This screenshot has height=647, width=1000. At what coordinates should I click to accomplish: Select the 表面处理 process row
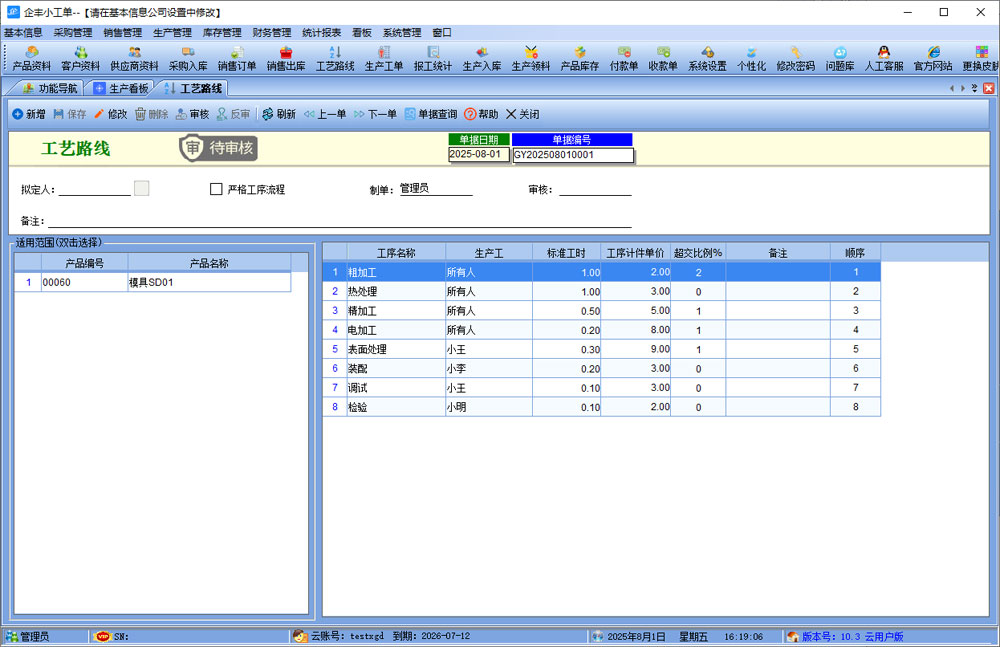pos(601,349)
